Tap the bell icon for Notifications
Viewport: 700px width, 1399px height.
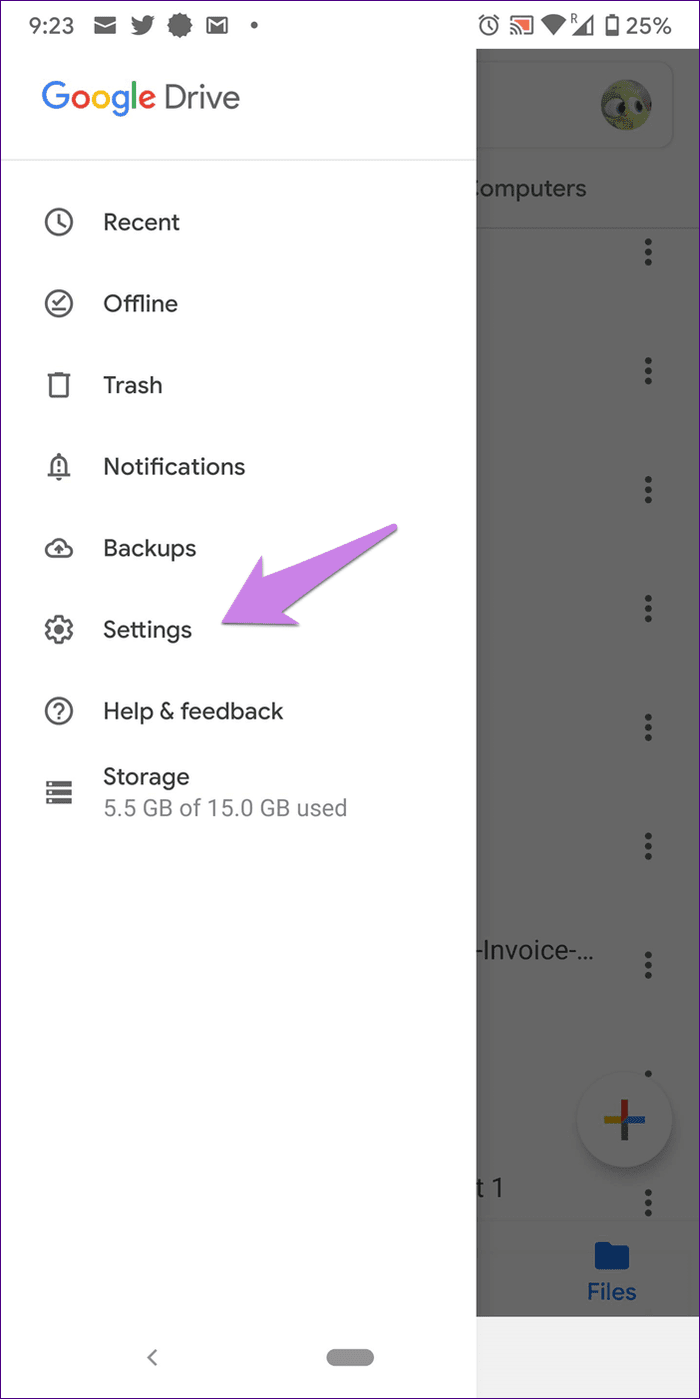tap(59, 467)
